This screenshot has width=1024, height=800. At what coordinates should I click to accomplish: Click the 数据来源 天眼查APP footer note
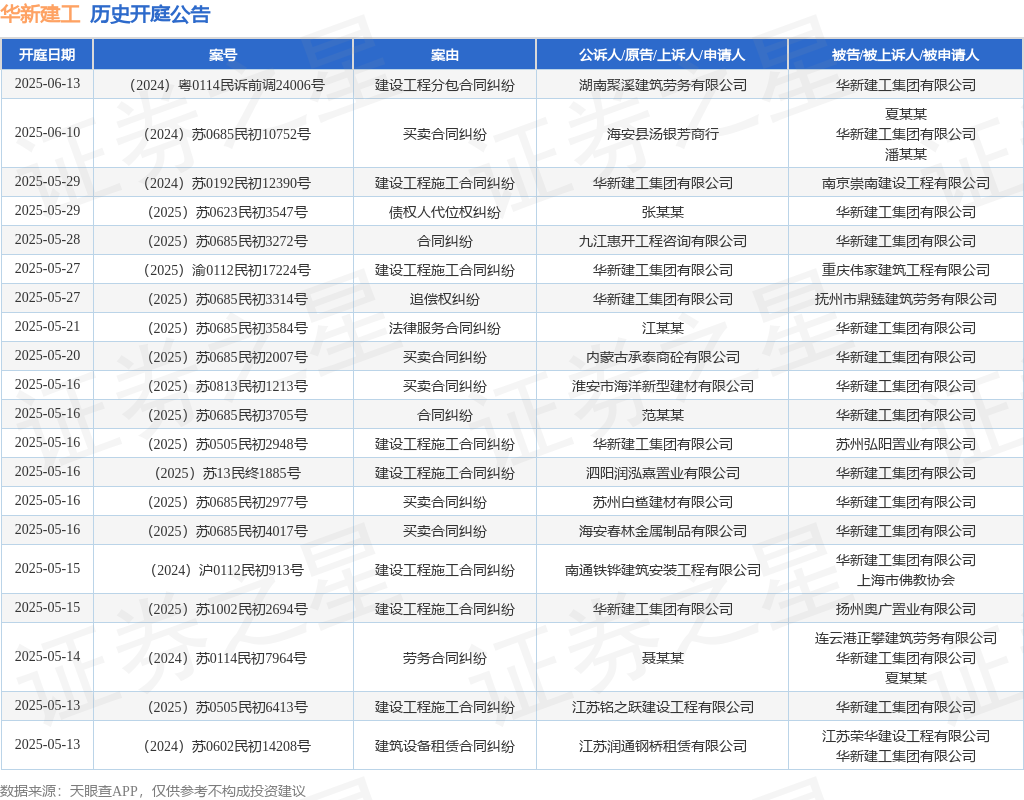(153, 792)
